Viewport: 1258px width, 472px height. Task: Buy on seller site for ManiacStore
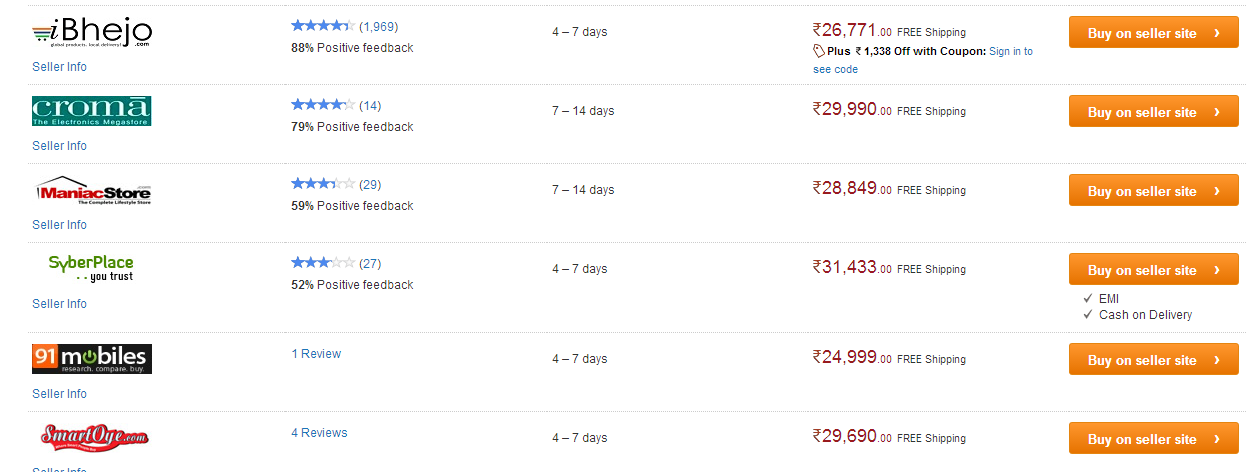pyautogui.click(x=1153, y=190)
